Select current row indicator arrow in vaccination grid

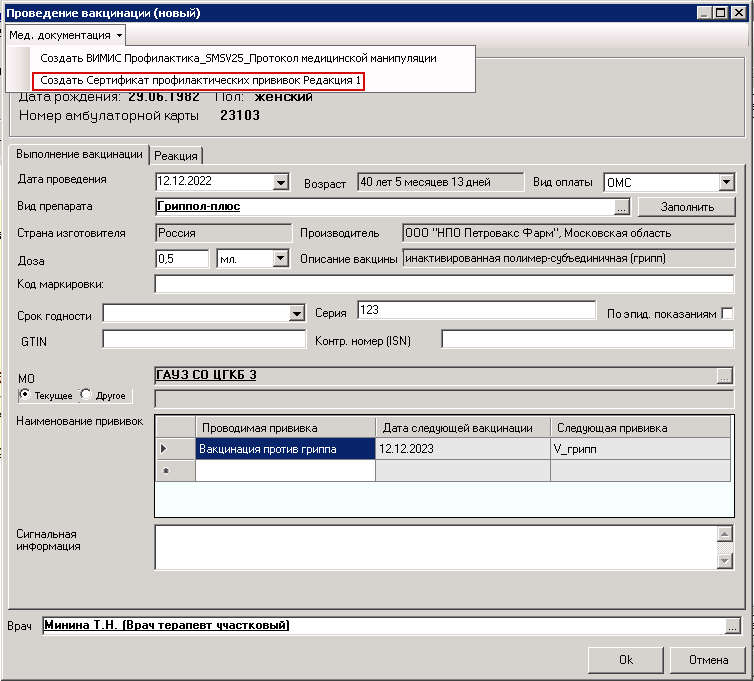164,449
